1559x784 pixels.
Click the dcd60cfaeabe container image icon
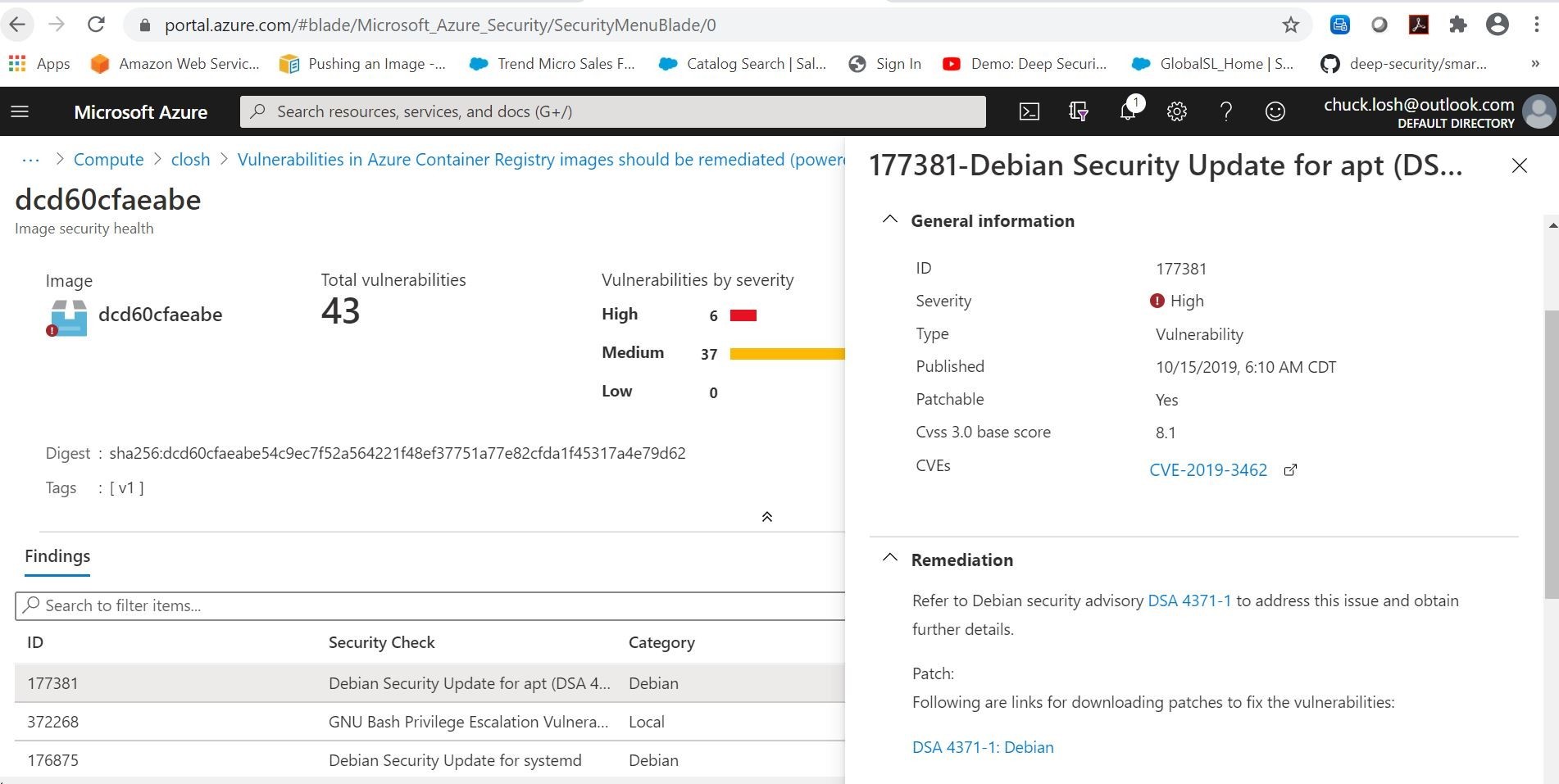tap(67, 318)
